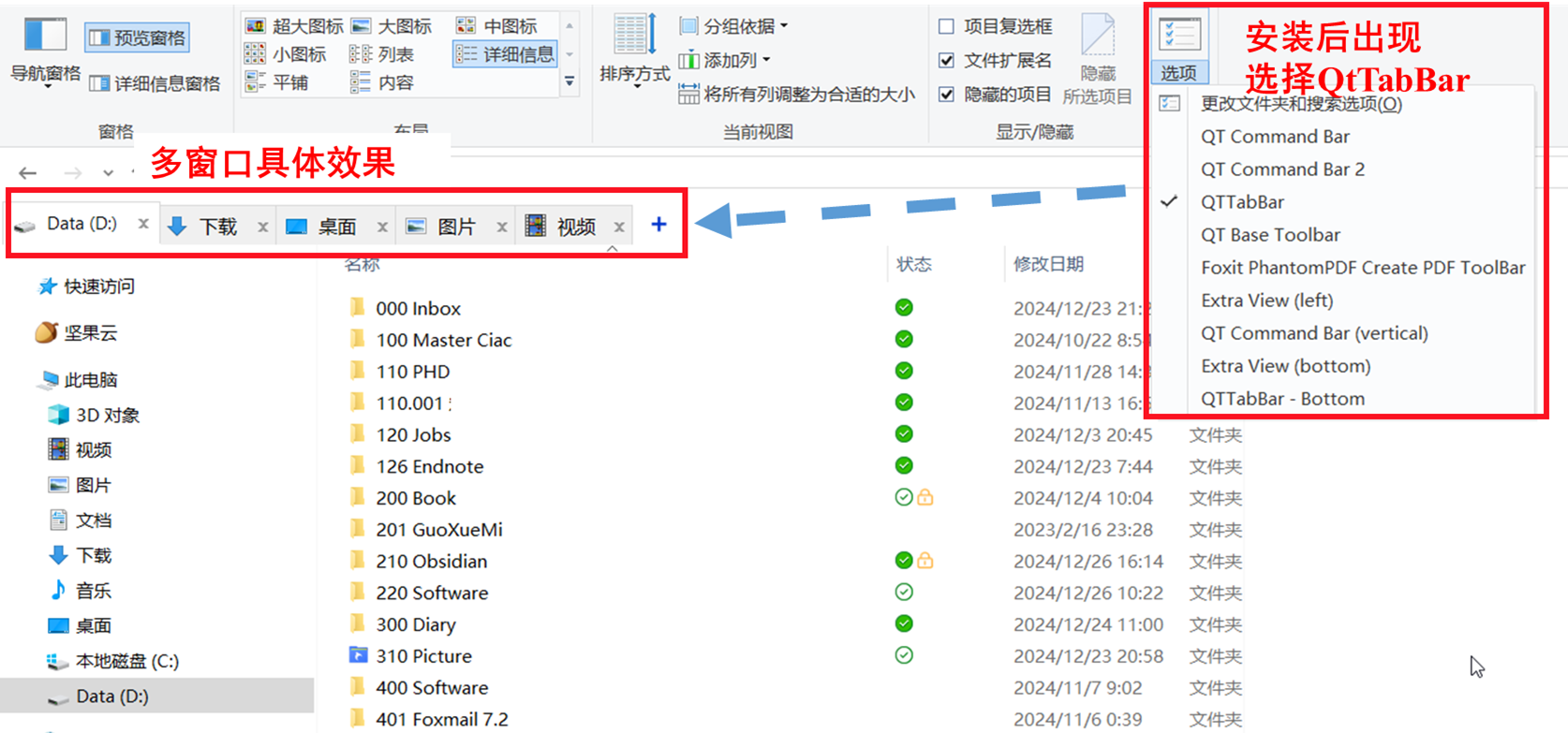Close the 下载 tab
Viewport: 1568px width, 733px height.
click(x=263, y=227)
